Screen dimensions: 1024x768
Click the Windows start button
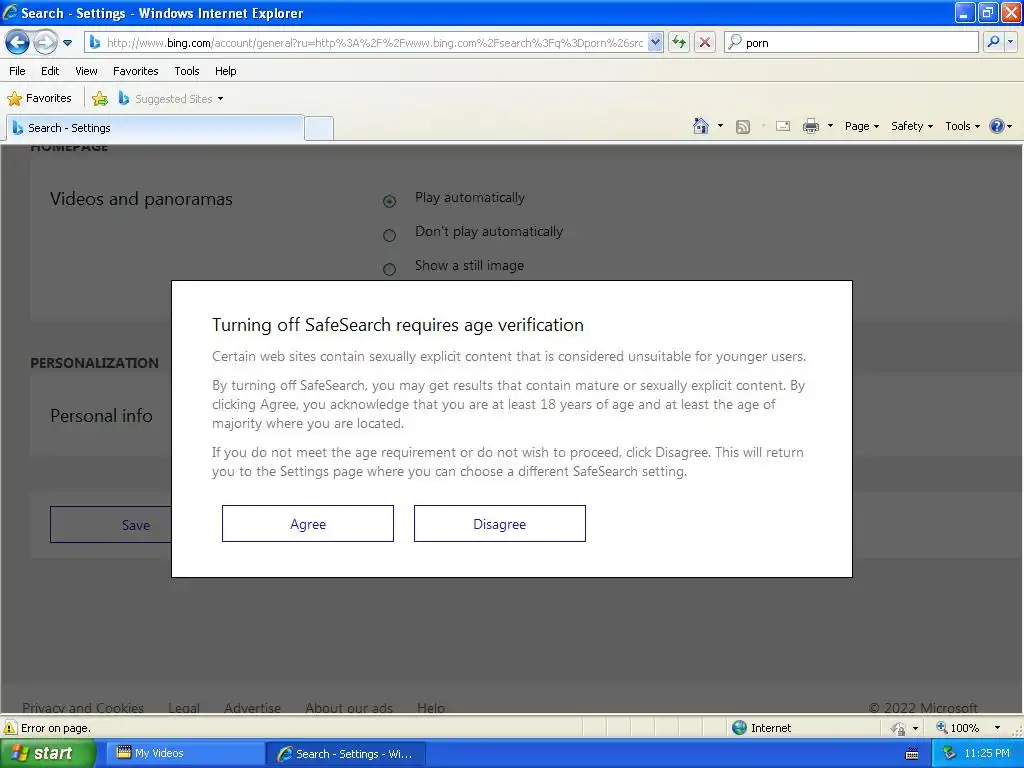point(48,753)
